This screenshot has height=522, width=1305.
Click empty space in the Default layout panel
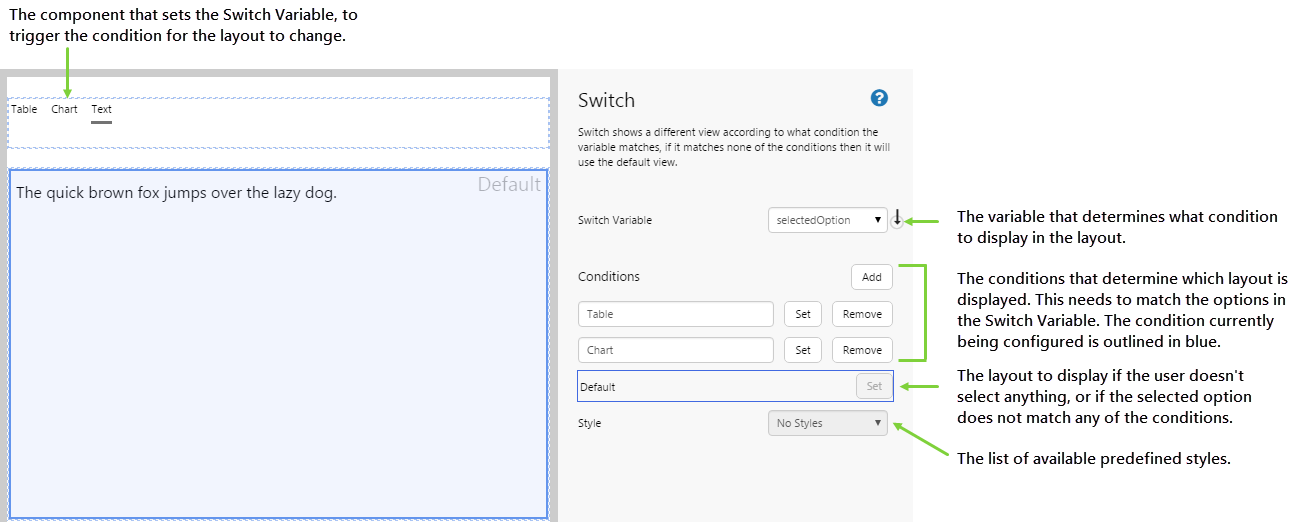(x=278, y=360)
